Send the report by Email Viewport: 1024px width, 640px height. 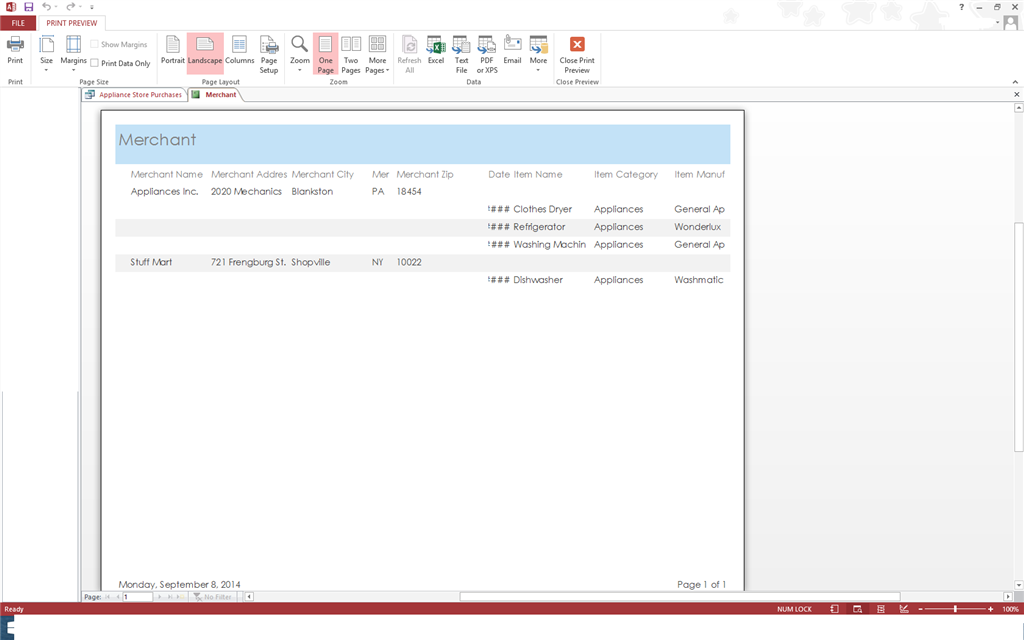tap(513, 50)
